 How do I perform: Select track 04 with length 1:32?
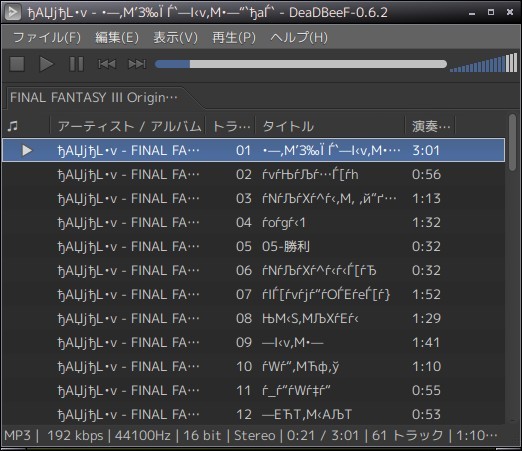tap(254, 222)
